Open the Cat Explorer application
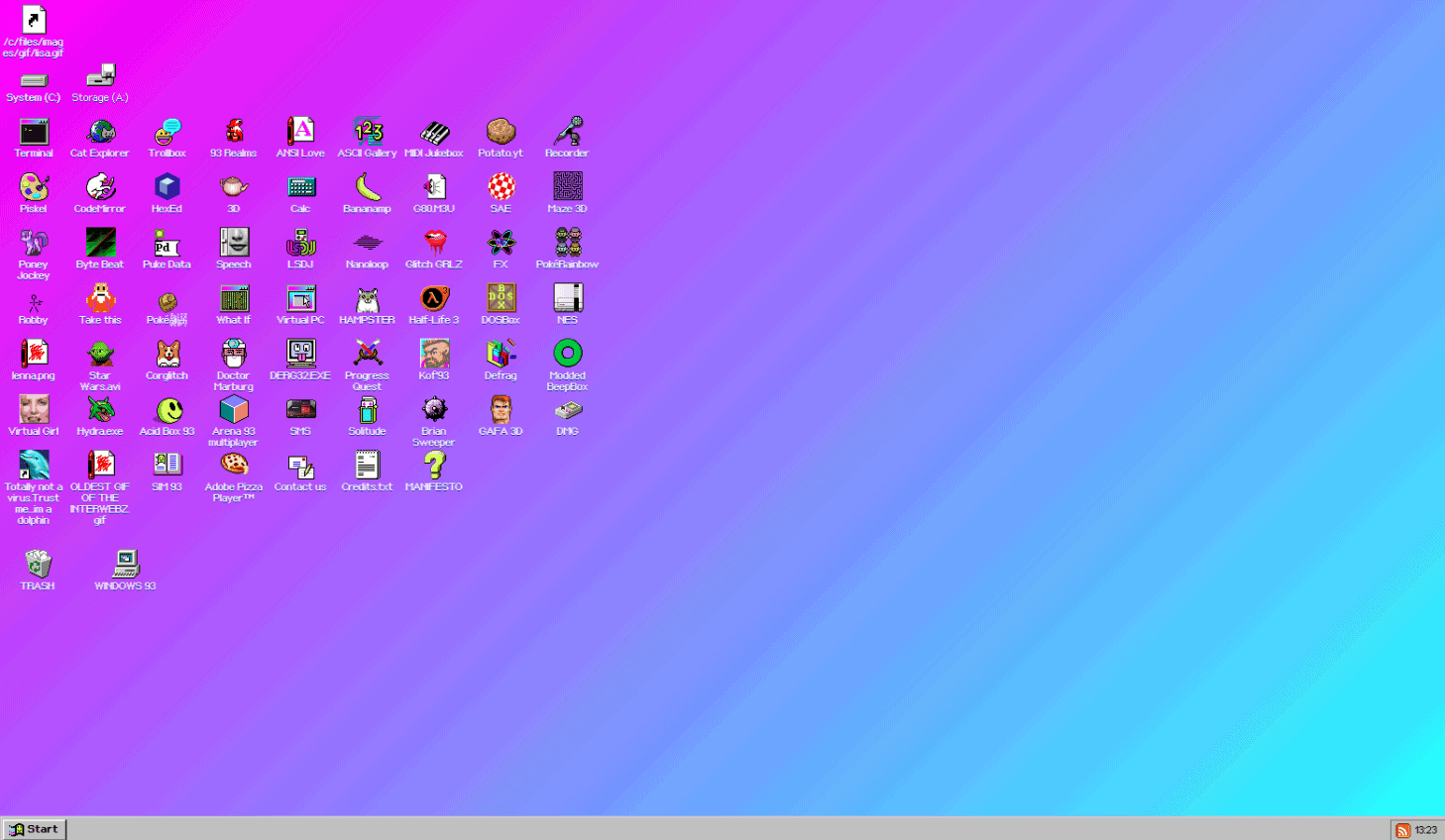 99,130
